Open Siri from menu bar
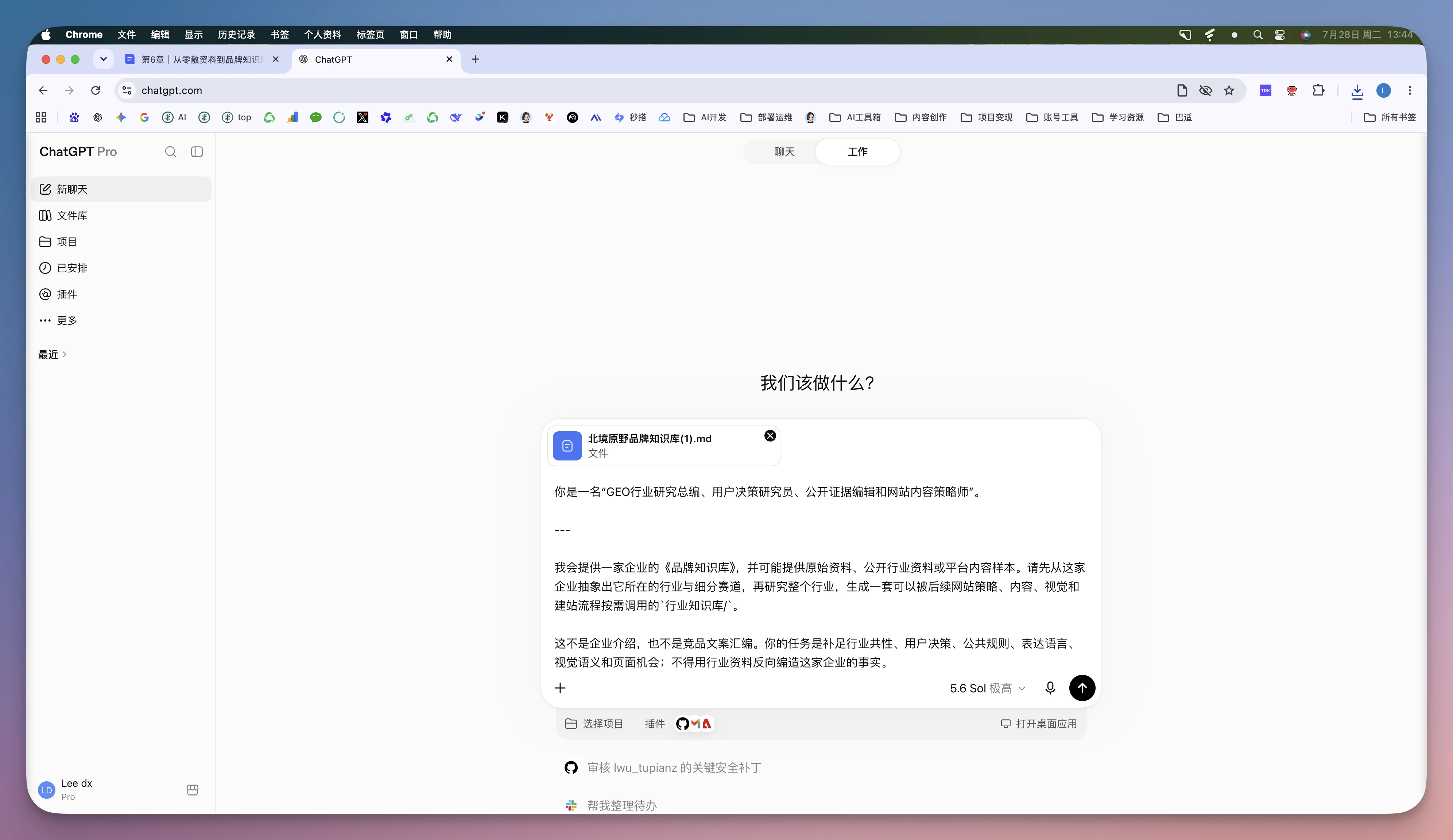Screen dimensions: 1453x840 (1305, 35)
